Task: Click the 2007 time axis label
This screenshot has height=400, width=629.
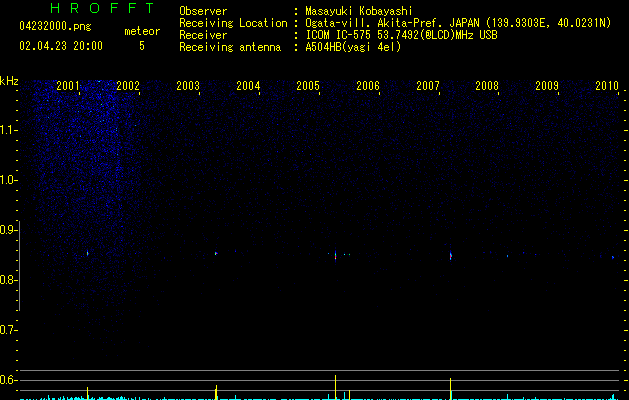Action: point(428,86)
